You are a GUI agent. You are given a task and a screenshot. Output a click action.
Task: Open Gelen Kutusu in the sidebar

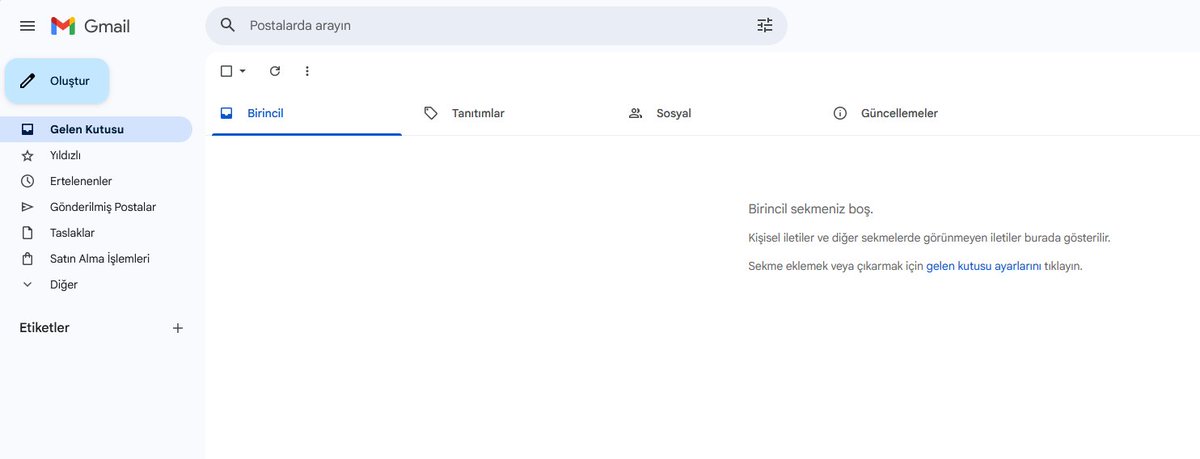coord(96,129)
